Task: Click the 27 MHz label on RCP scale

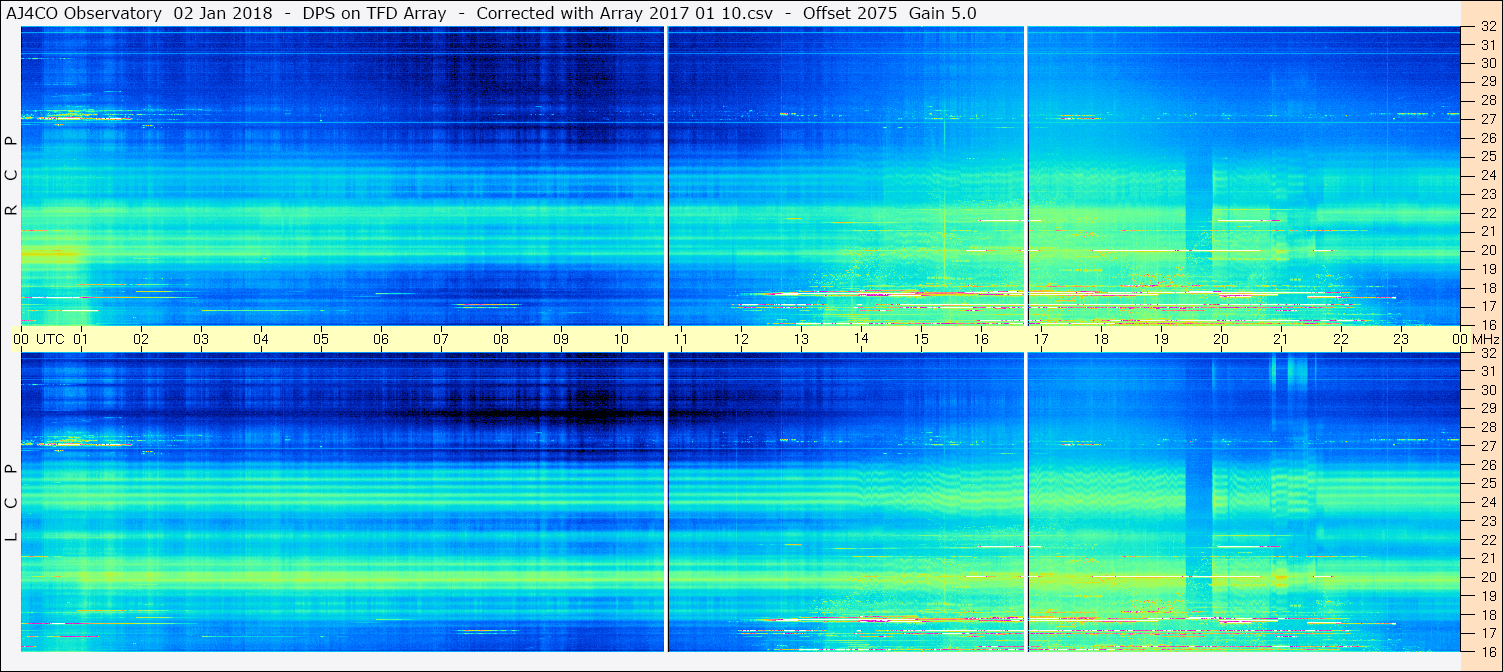Action: coord(1488,119)
